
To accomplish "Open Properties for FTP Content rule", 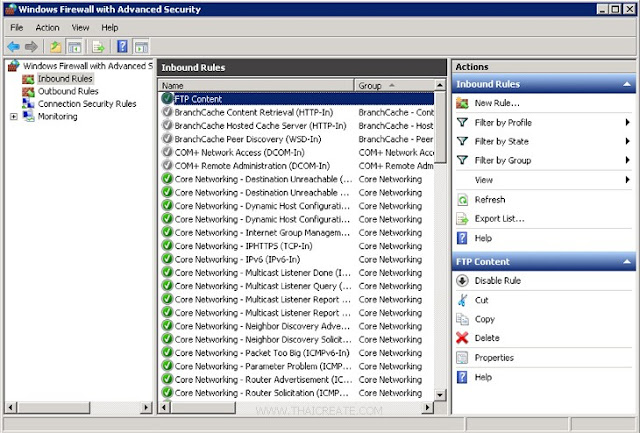I will [x=494, y=358].
